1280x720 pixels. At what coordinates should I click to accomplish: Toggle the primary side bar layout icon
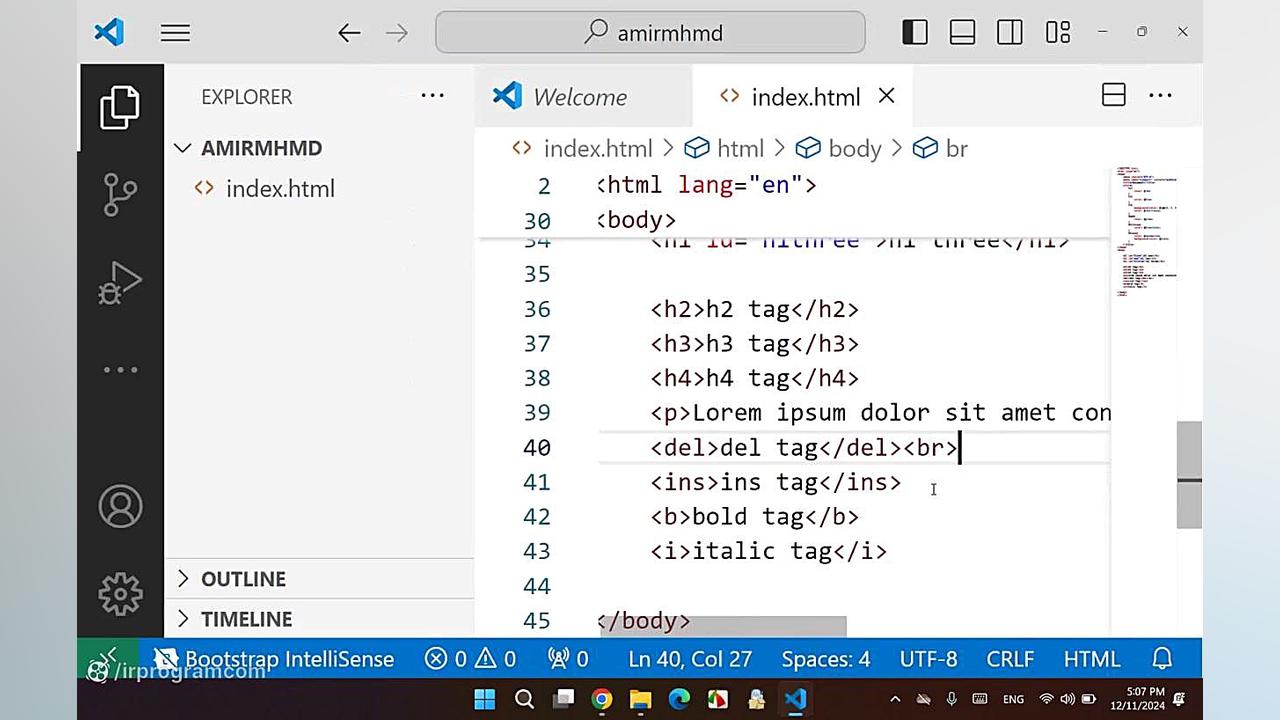coord(915,32)
